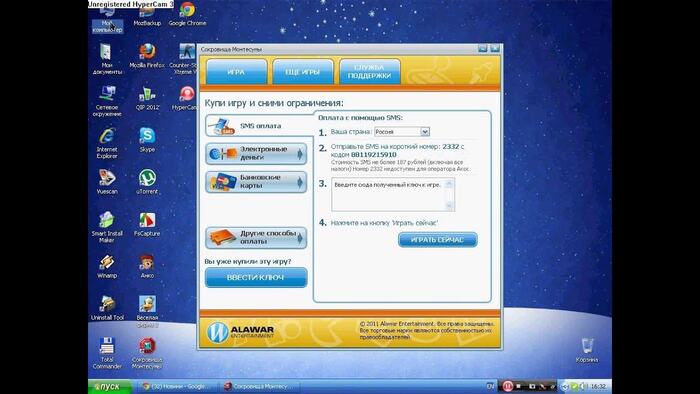Click the ИГРАТЬ СЕЙЧАС button
700x394 pixels.
(x=438, y=240)
